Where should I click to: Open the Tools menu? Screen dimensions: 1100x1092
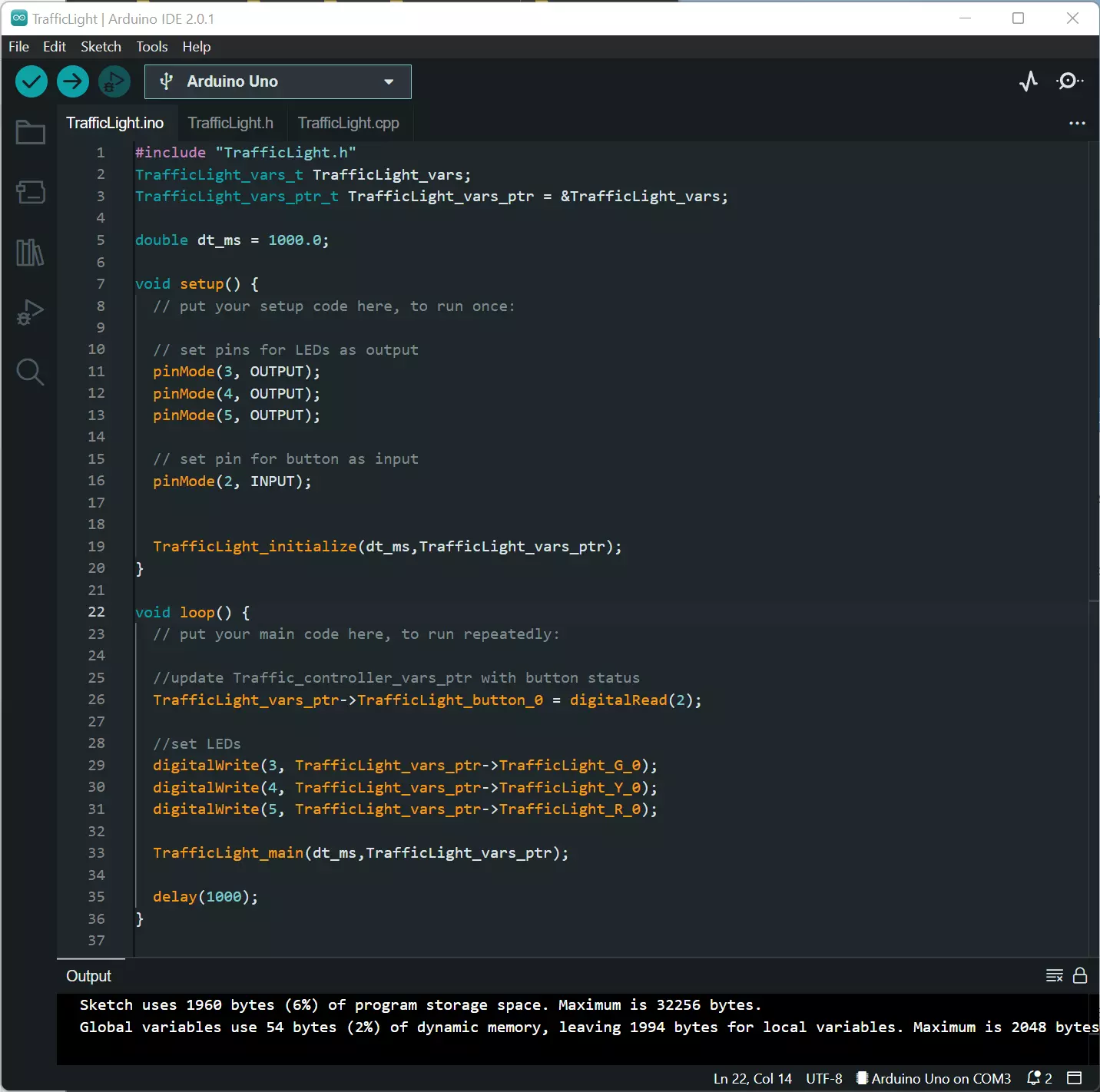(151, 47)
